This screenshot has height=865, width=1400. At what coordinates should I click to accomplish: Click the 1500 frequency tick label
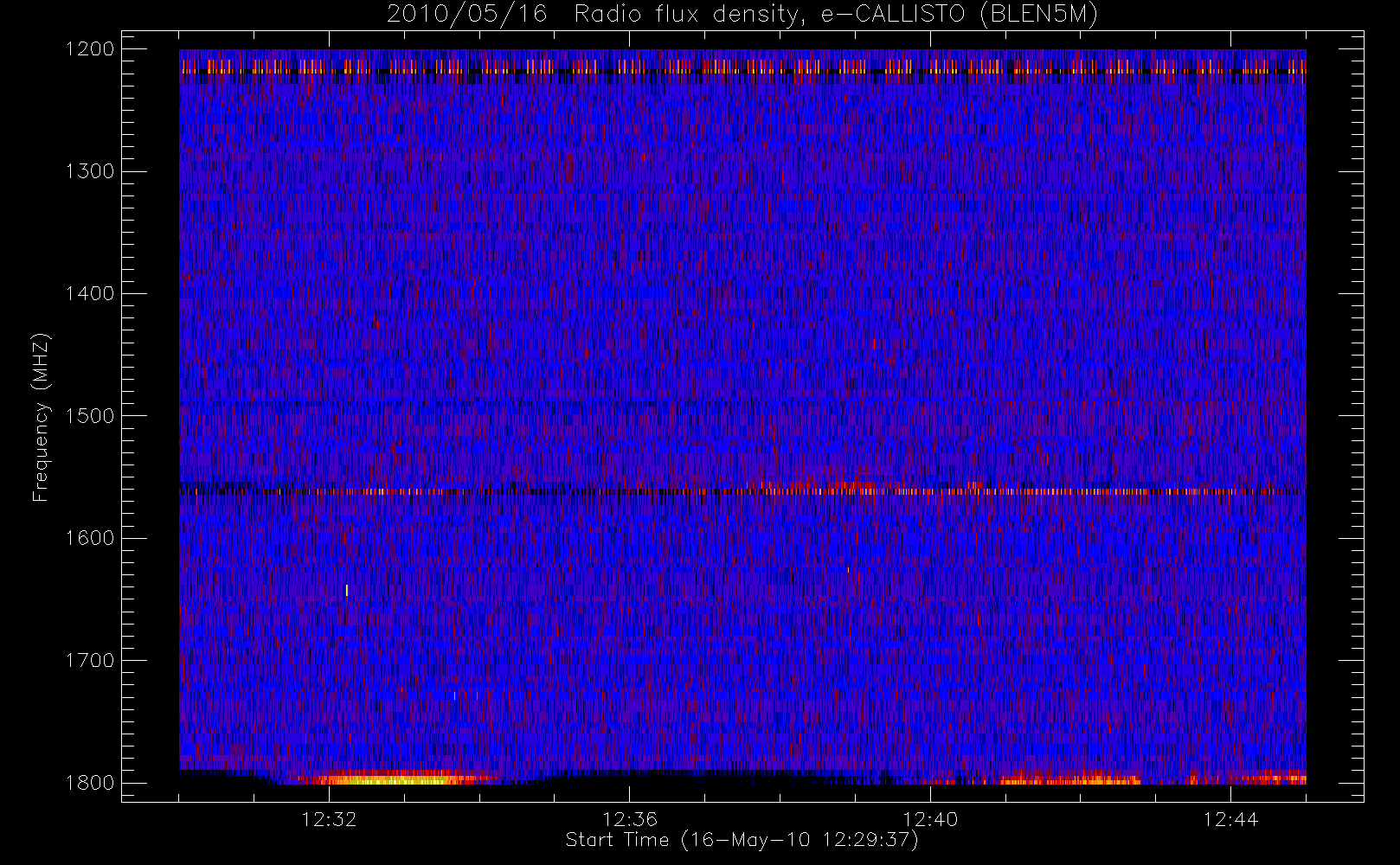(x=90, y=416)
